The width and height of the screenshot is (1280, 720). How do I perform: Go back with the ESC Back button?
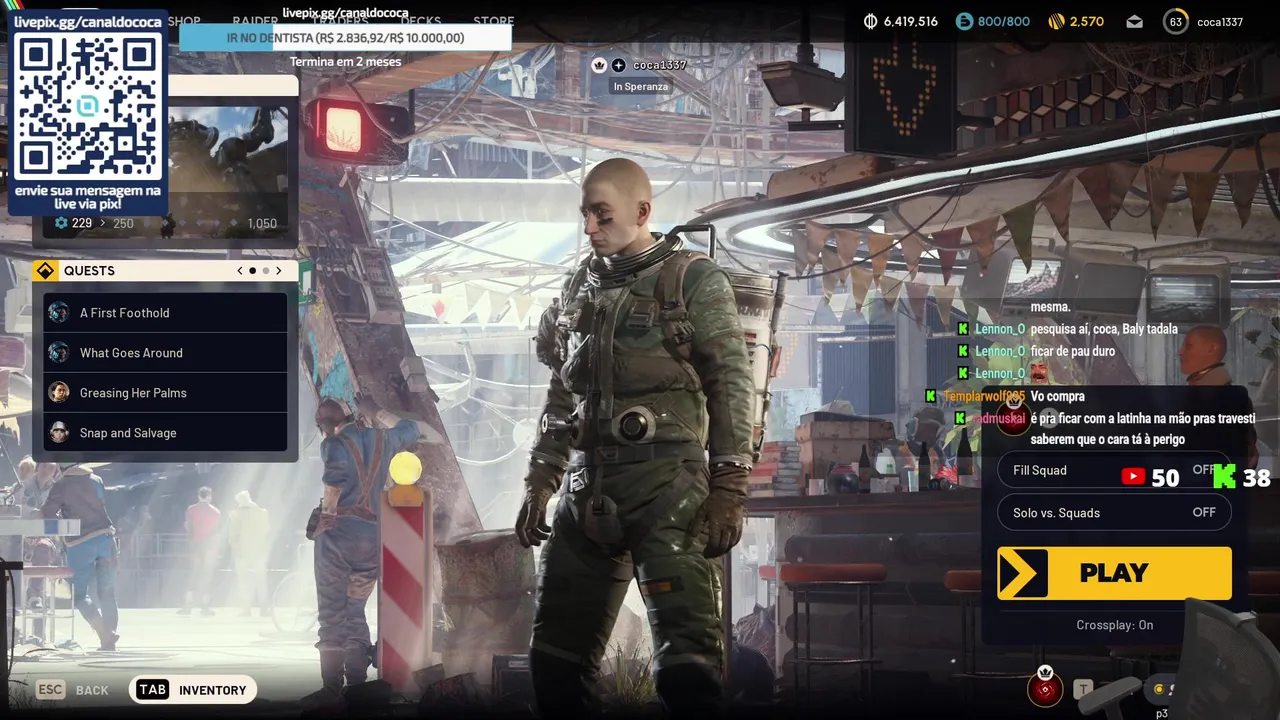click(x=72, y=690)
